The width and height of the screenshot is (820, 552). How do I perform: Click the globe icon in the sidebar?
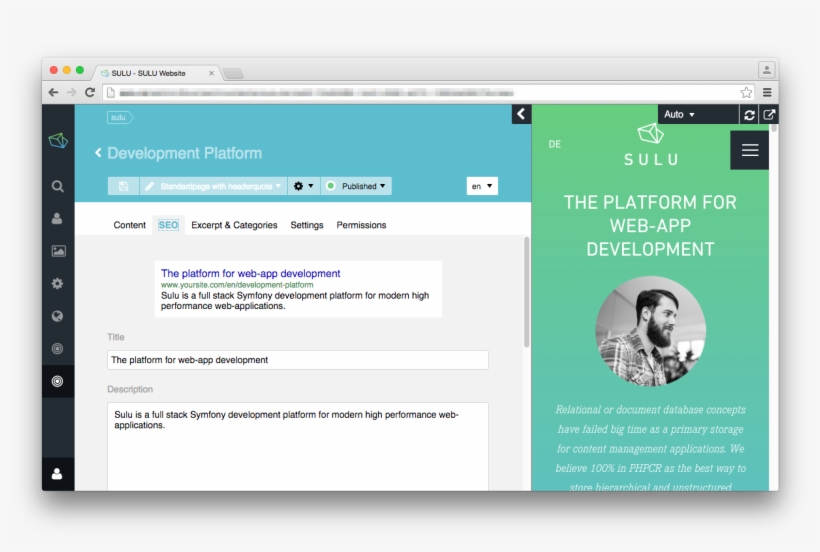pos(58,316)
